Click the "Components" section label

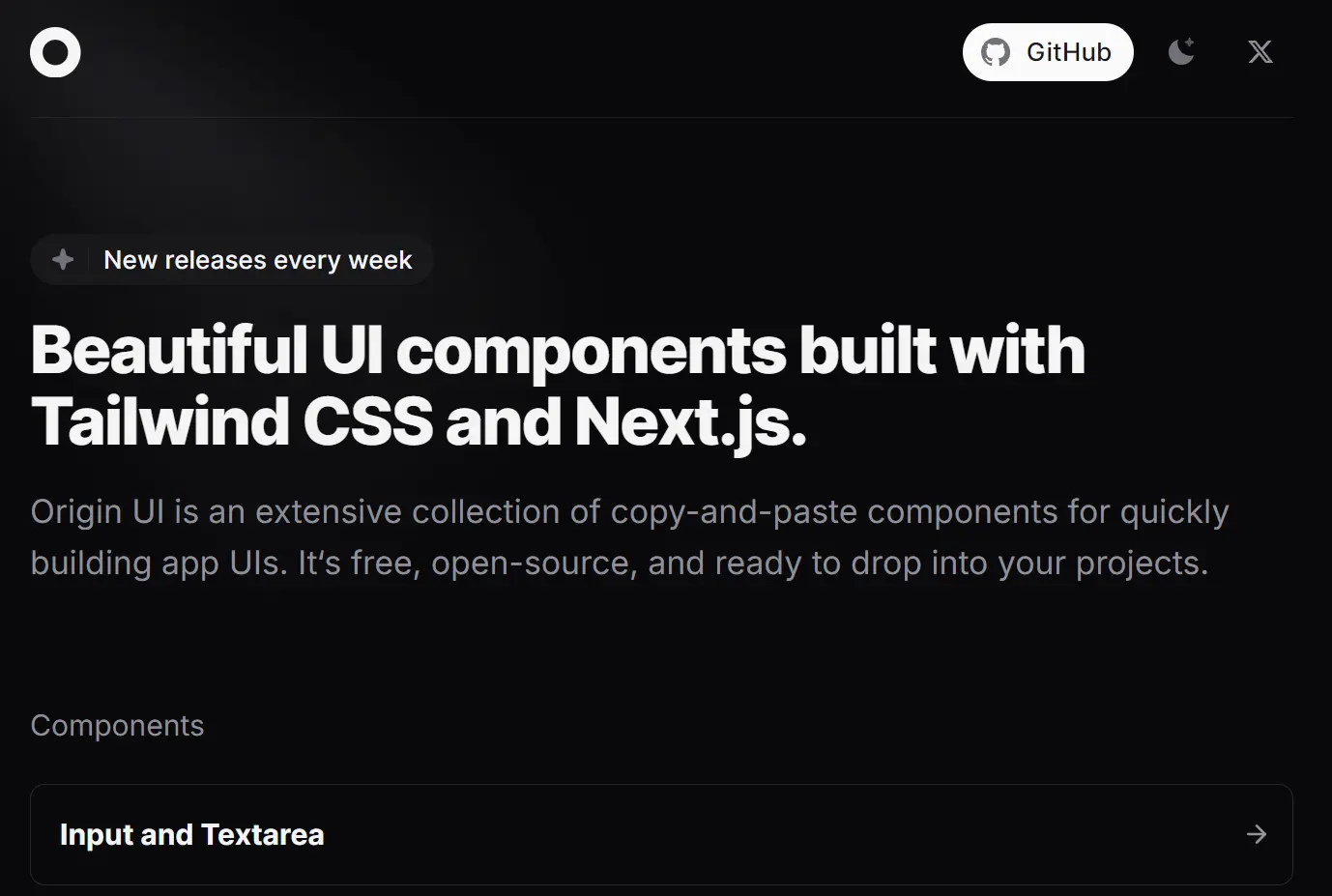pos(117,726)
